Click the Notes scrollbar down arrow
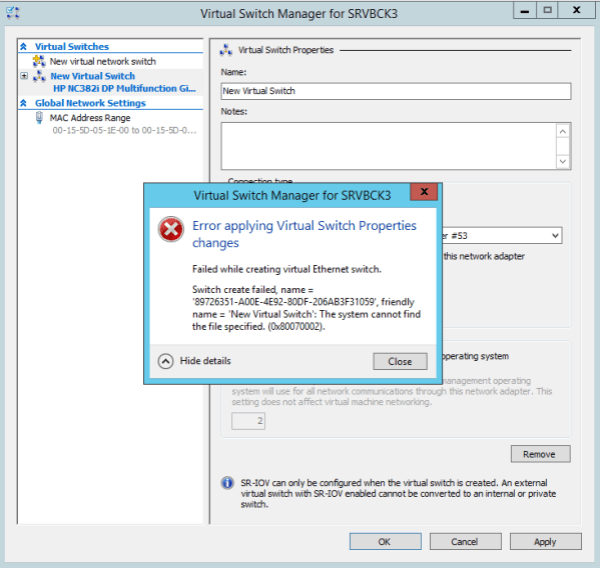 (x=562, y=161)
